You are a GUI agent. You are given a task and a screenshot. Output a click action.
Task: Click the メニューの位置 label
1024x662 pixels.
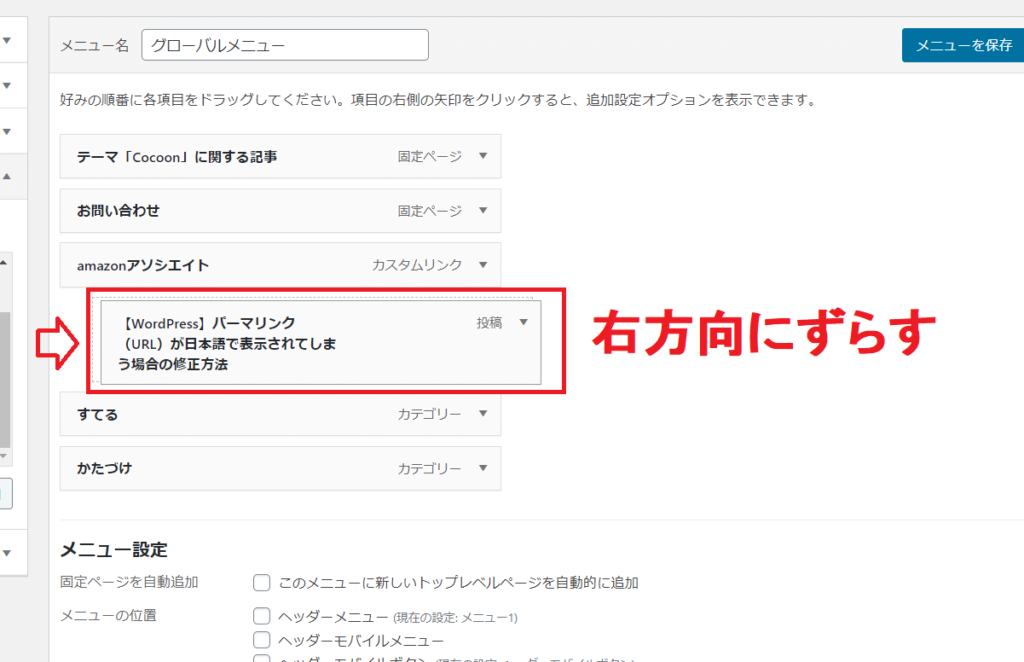coord(108,616)
